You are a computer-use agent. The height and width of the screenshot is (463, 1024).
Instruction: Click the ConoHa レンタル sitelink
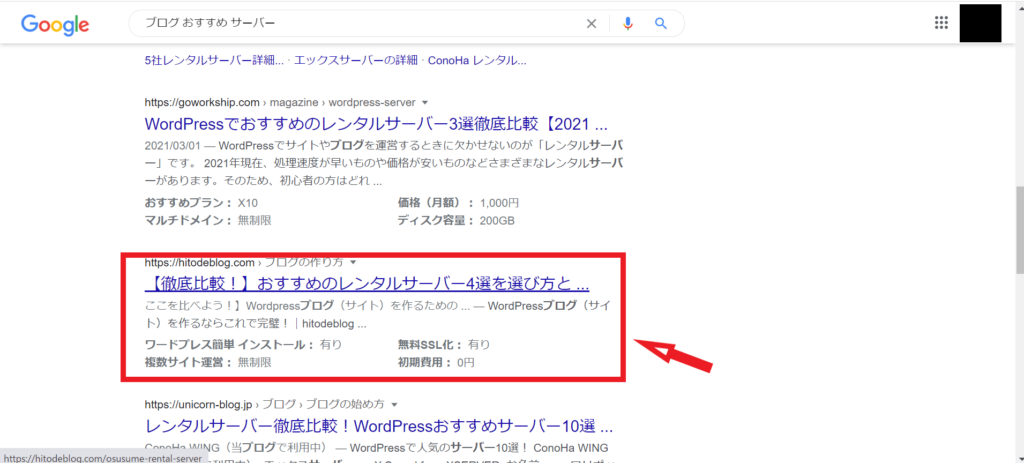pyautogui.click(x=477, y=61)
